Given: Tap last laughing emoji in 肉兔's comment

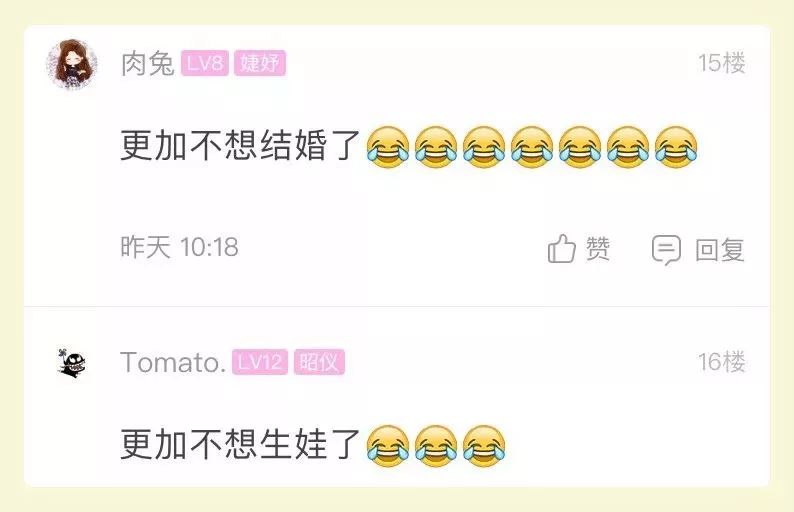Looking at the screenshot, I should point(676,147).
